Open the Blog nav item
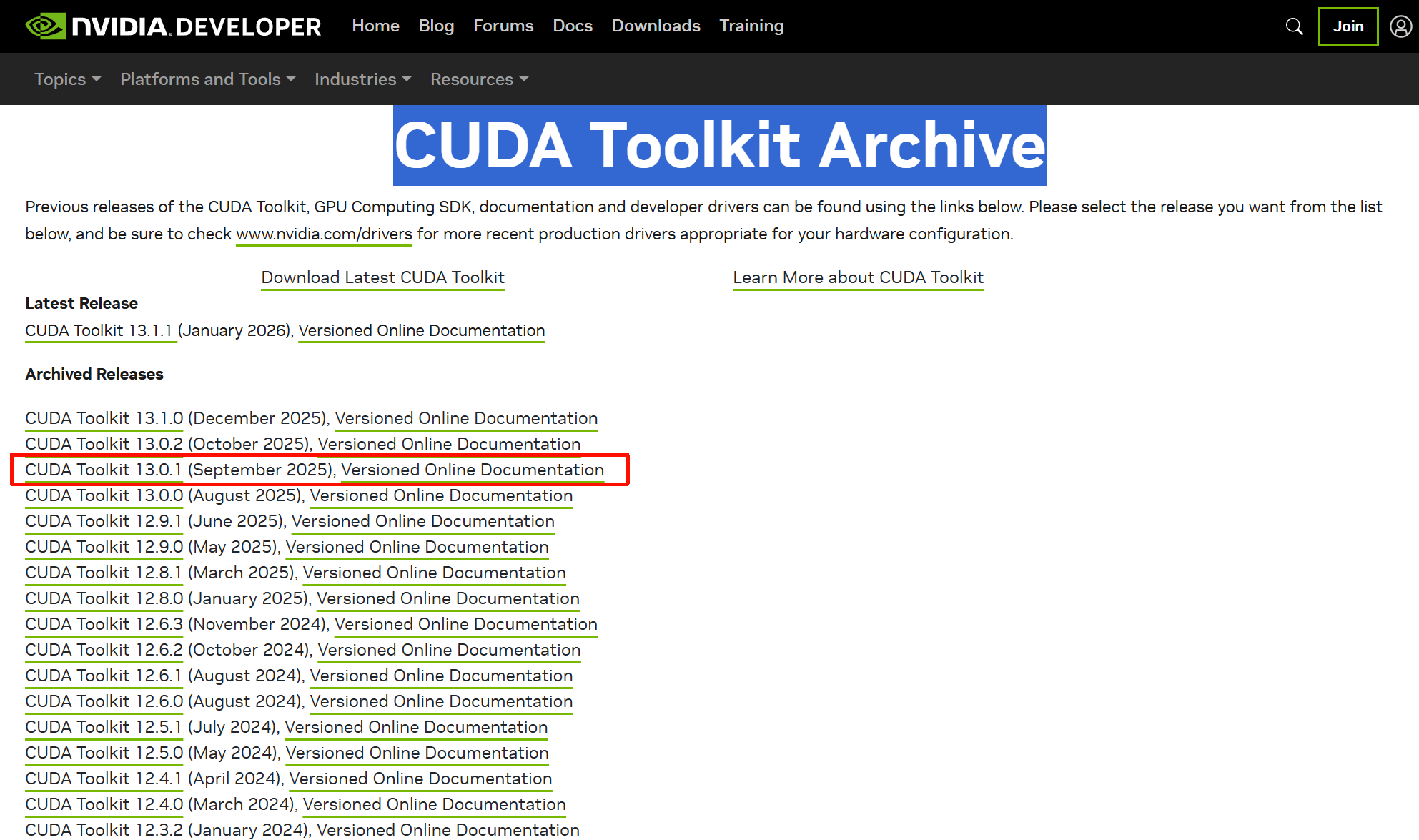 [436, 26]
